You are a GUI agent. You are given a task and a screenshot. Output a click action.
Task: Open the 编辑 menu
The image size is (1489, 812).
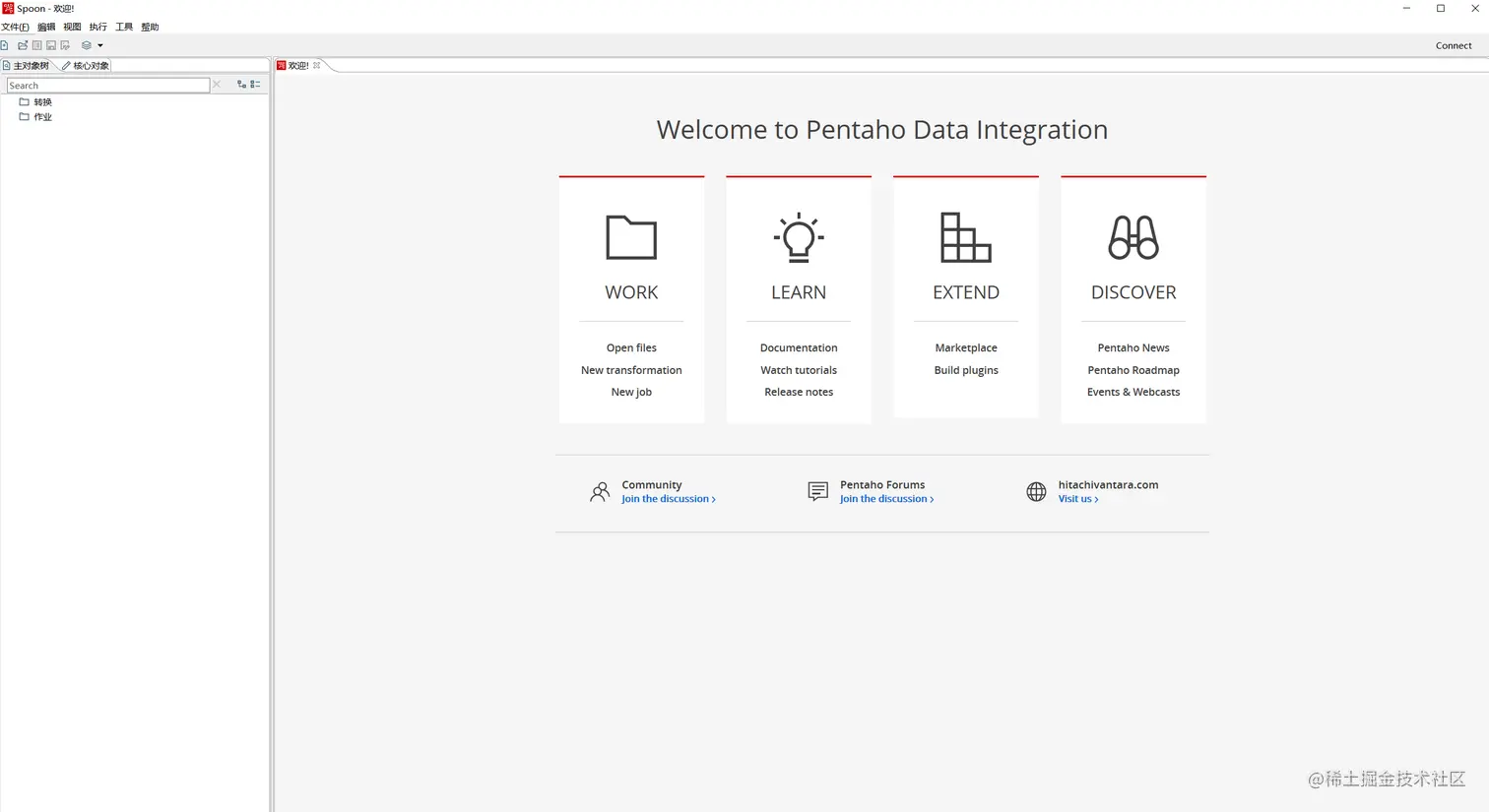[46, 27]
